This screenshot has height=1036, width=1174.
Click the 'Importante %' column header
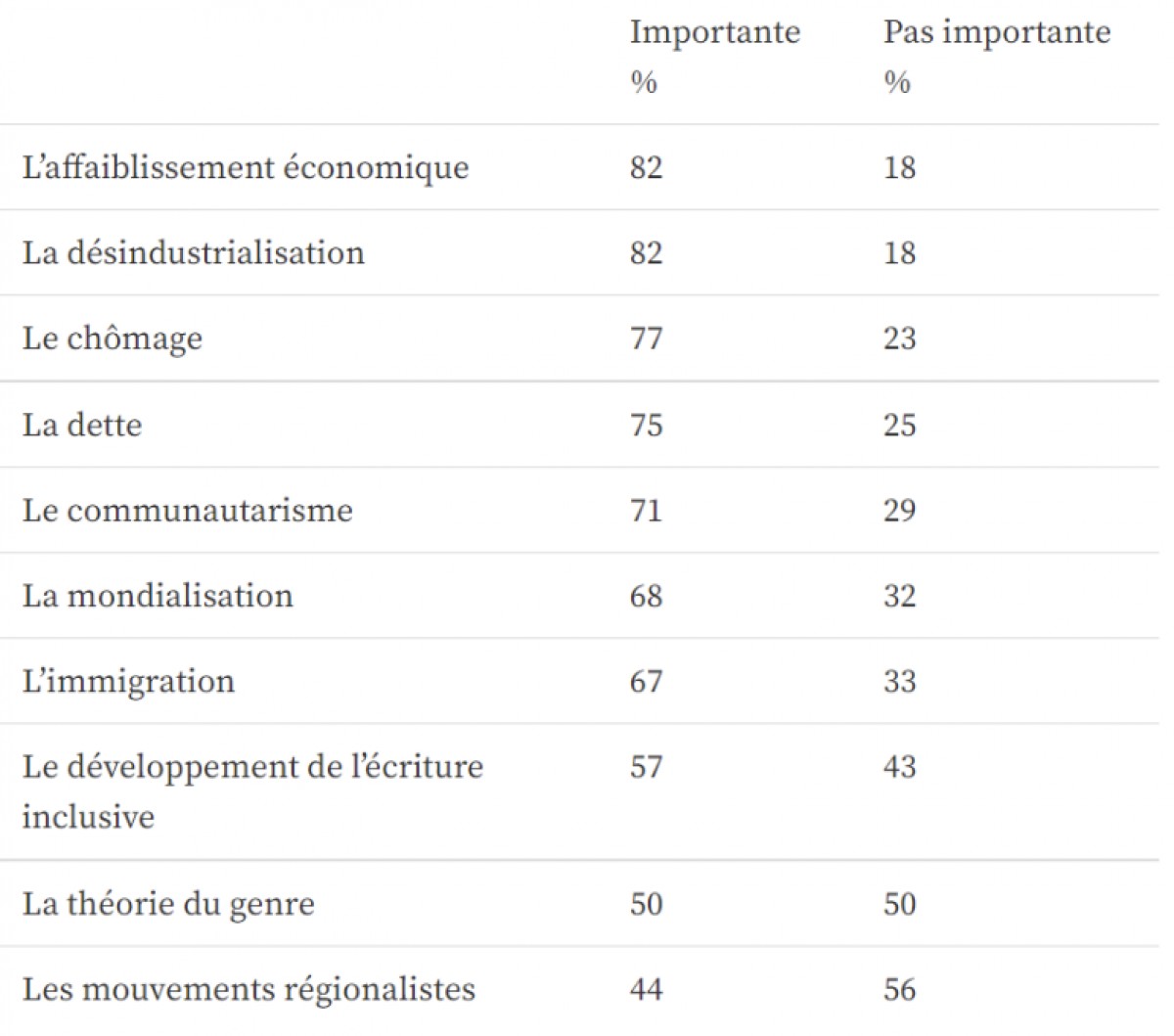click(715, 57)
